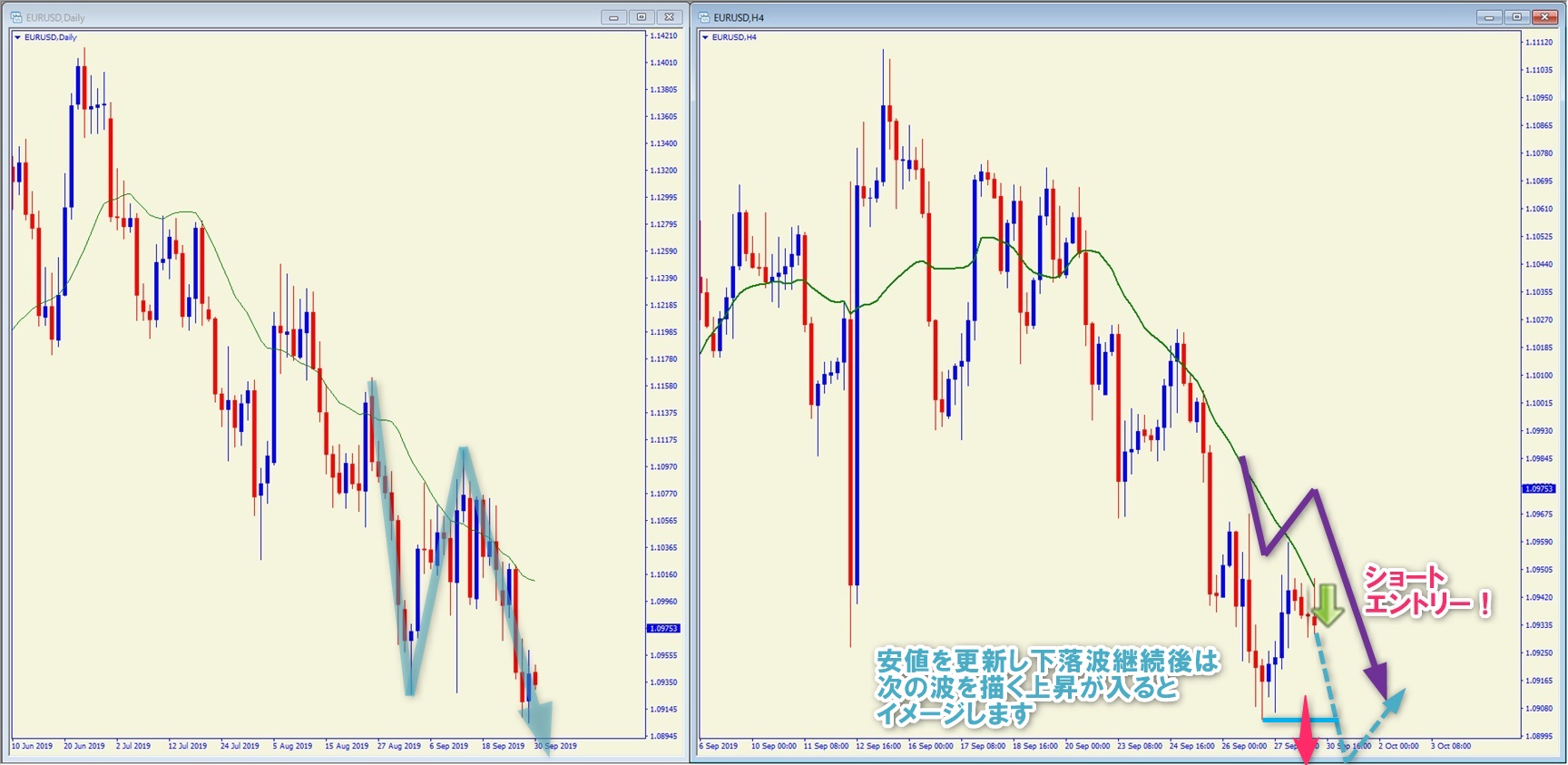
Task: Click the 15 Aug 2019 date on the Daily time axis
Action: (x=347, y=746)
